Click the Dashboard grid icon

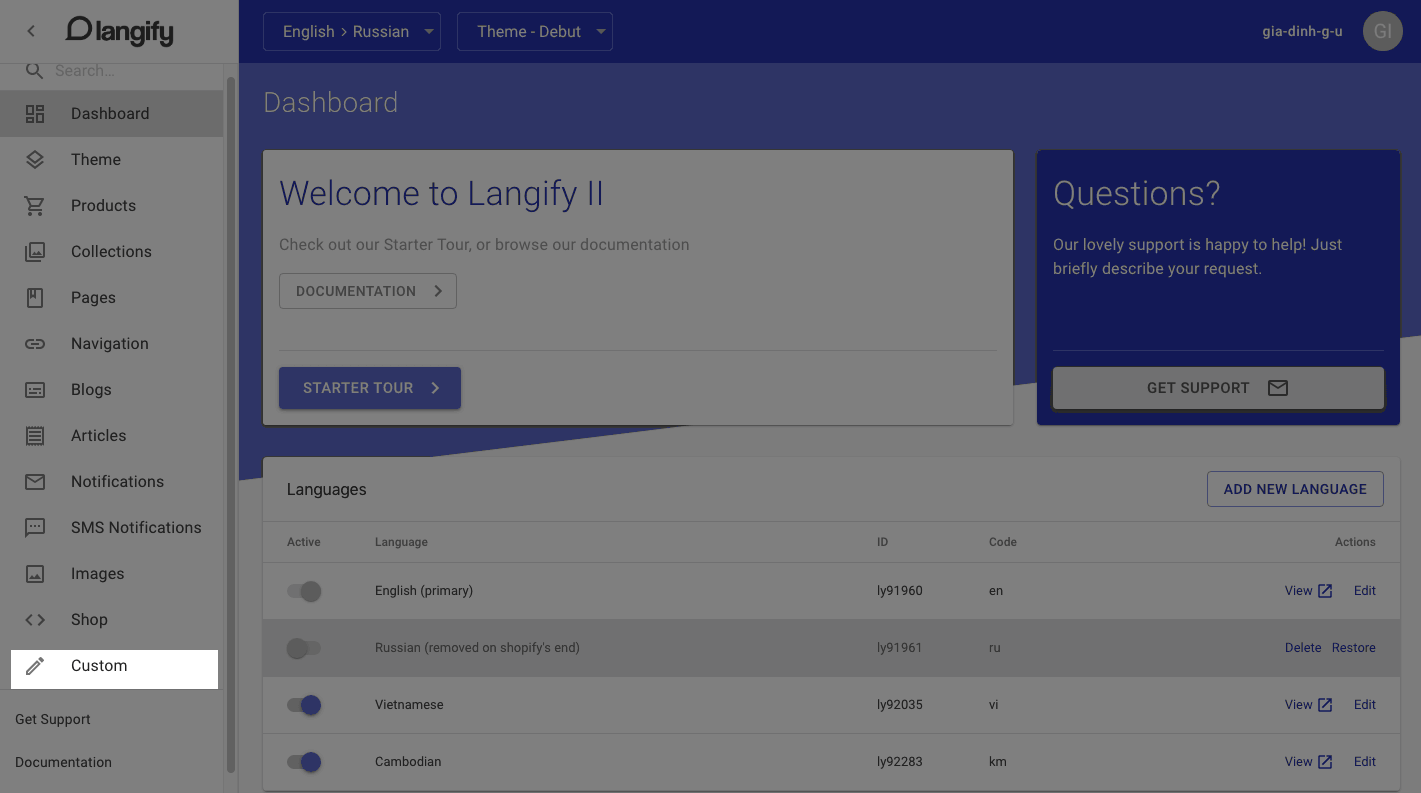[35, 114]
